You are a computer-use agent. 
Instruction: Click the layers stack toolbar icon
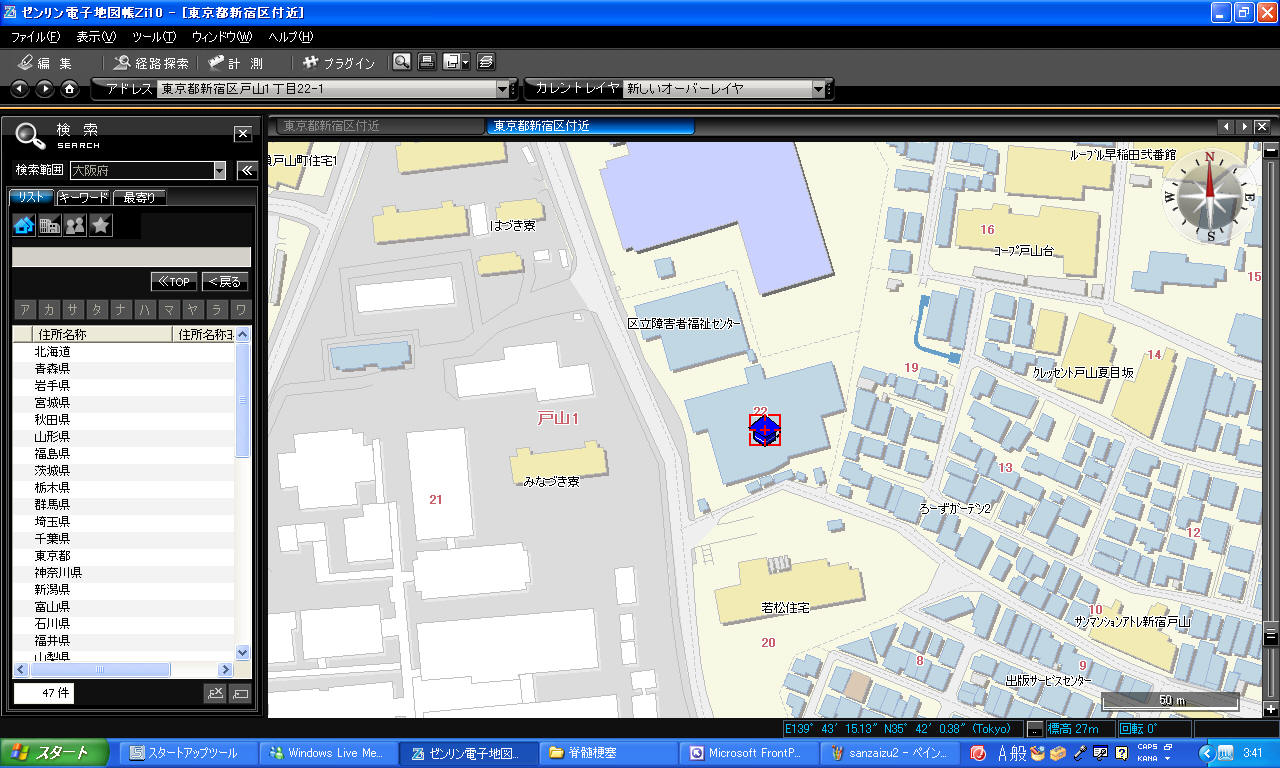point(486,62)
